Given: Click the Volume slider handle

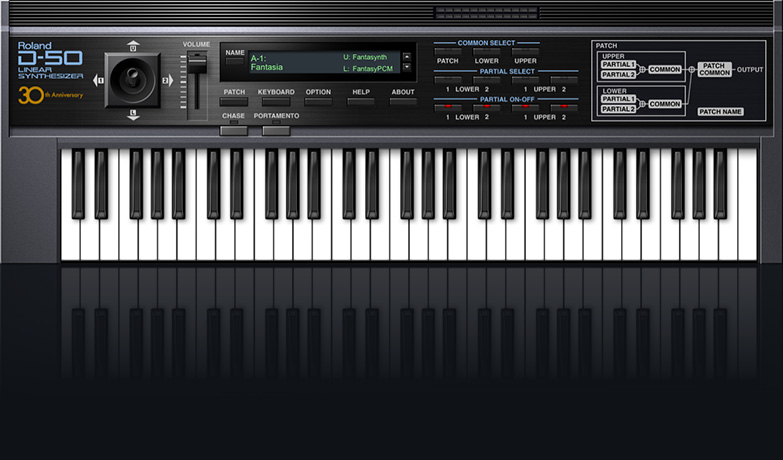Looking at the screenshot, I should (x=197, y=60).
